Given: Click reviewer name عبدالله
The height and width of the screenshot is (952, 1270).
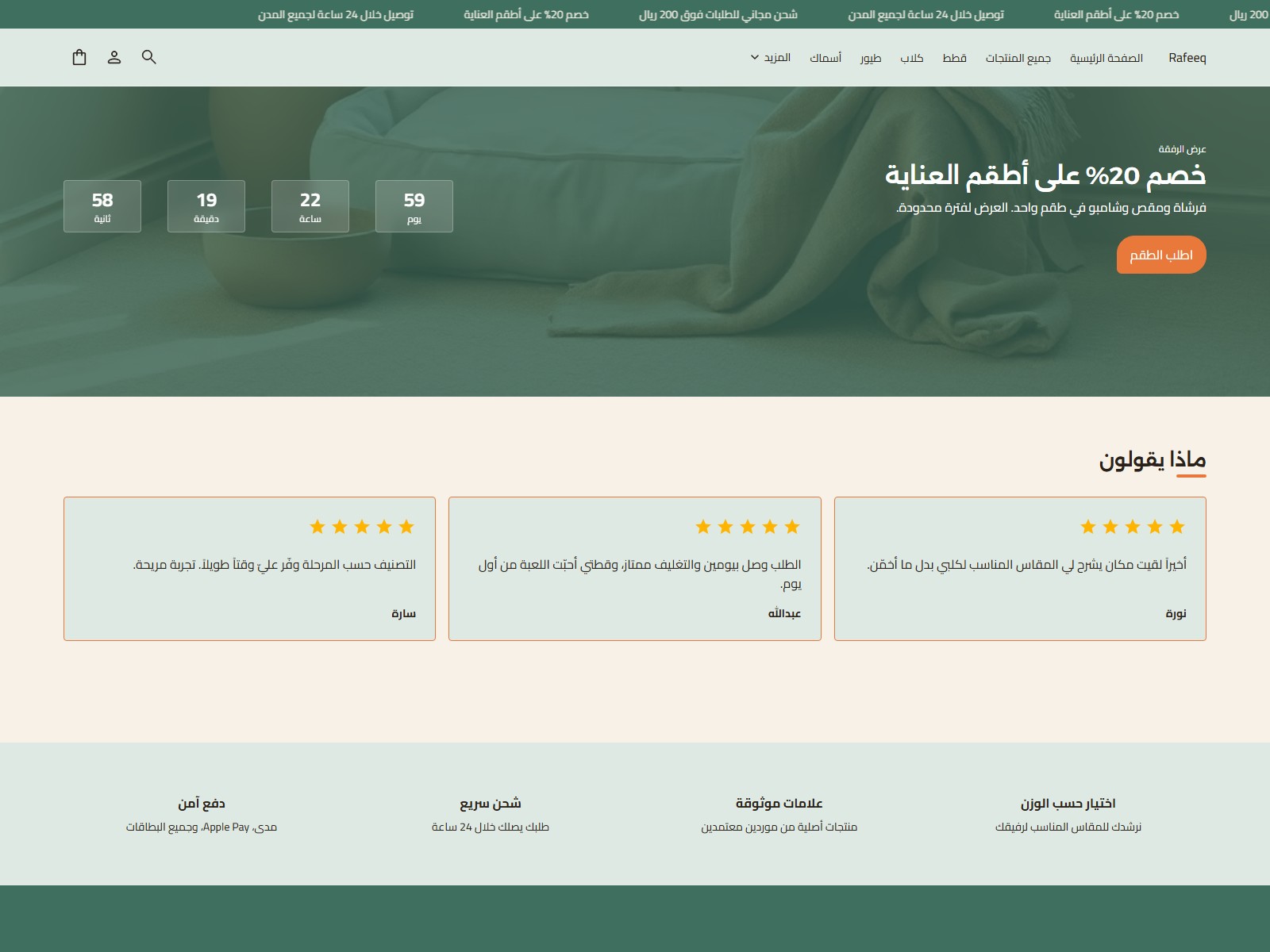Looking at the screenshot, I should tap(784, 613).
